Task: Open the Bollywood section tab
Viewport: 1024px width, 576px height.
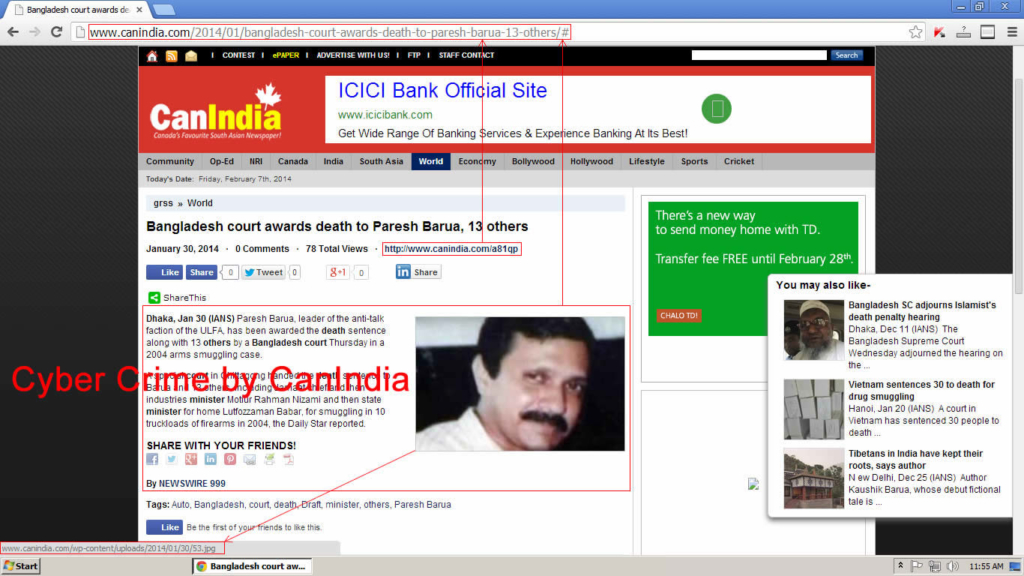Action: click(533, 161)
